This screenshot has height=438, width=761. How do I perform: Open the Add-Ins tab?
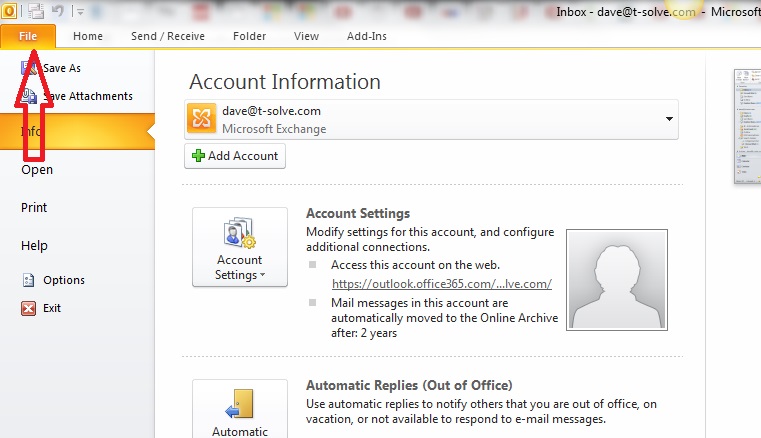(365, 36)
